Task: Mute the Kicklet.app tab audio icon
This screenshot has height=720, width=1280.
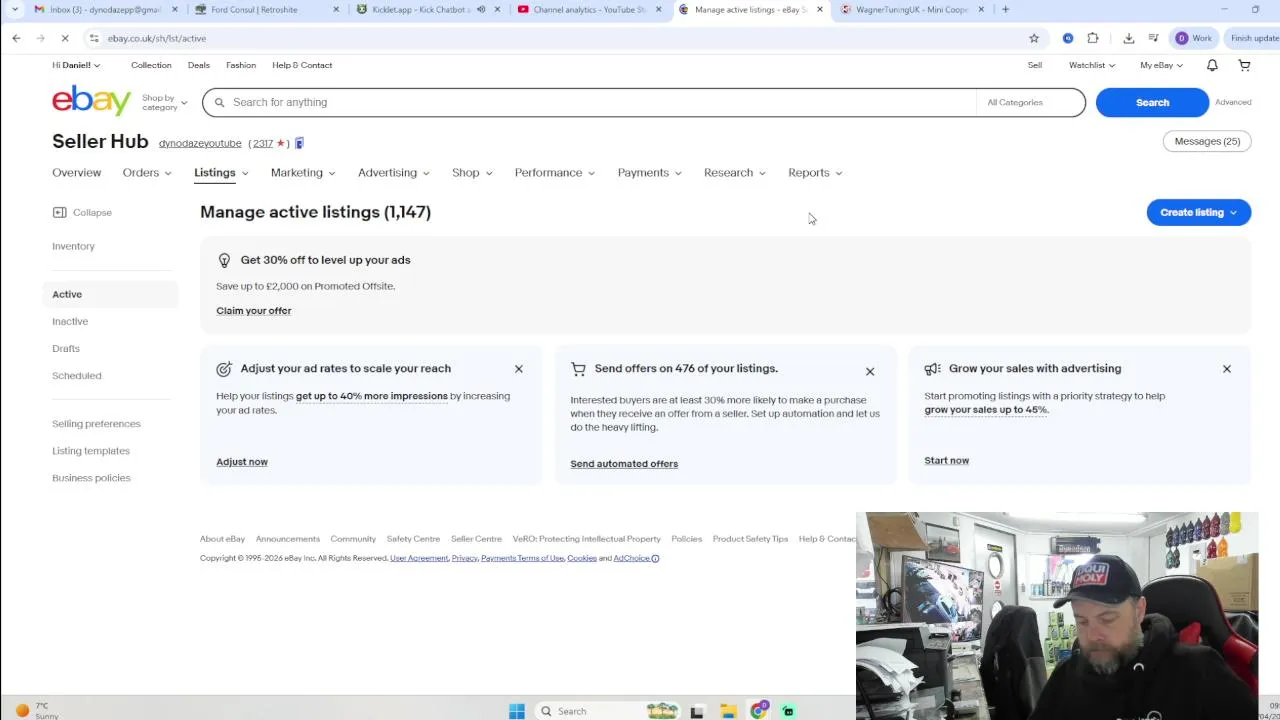Action: coord(481,9)
